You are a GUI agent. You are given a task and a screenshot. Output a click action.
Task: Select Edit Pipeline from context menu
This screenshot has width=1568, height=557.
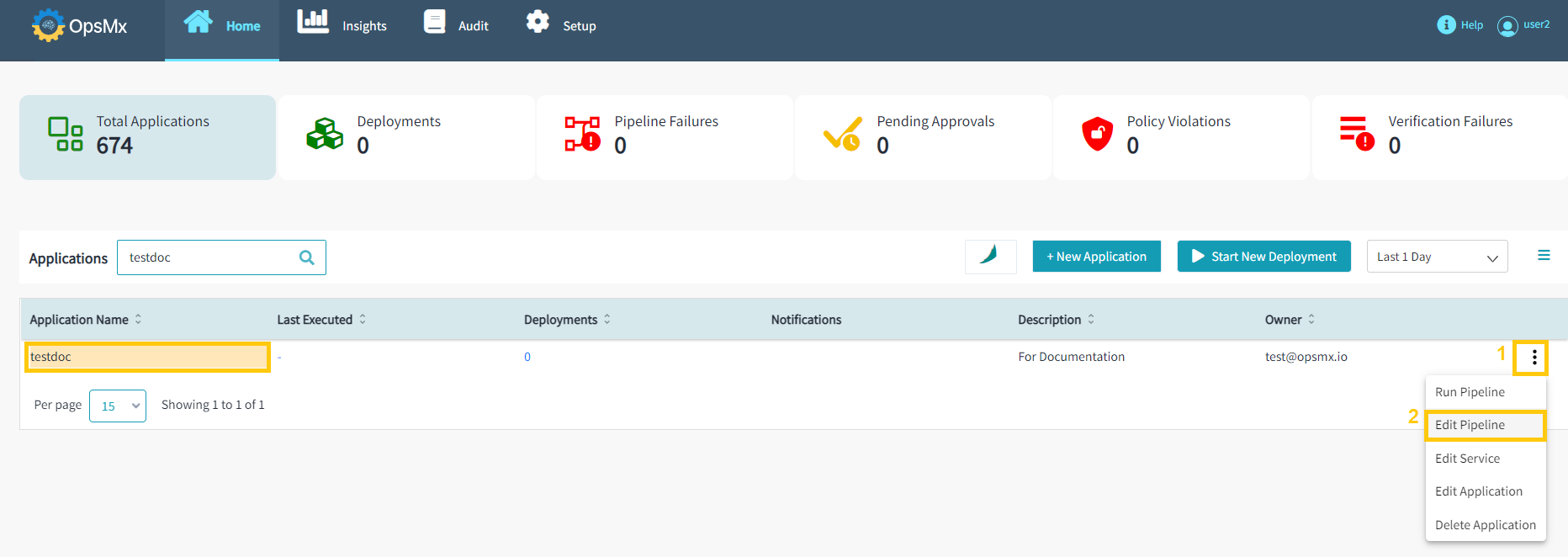point(1485,425)
